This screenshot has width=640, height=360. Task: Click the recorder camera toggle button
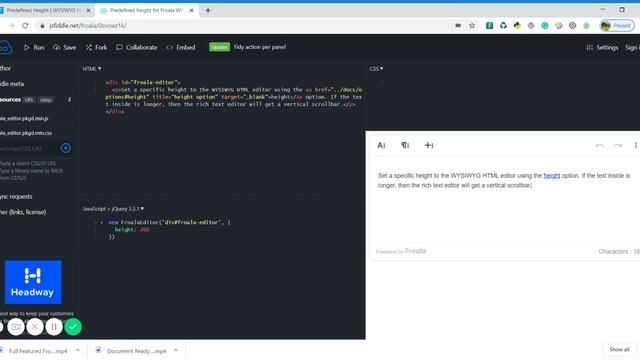click(x=16, y=327)
